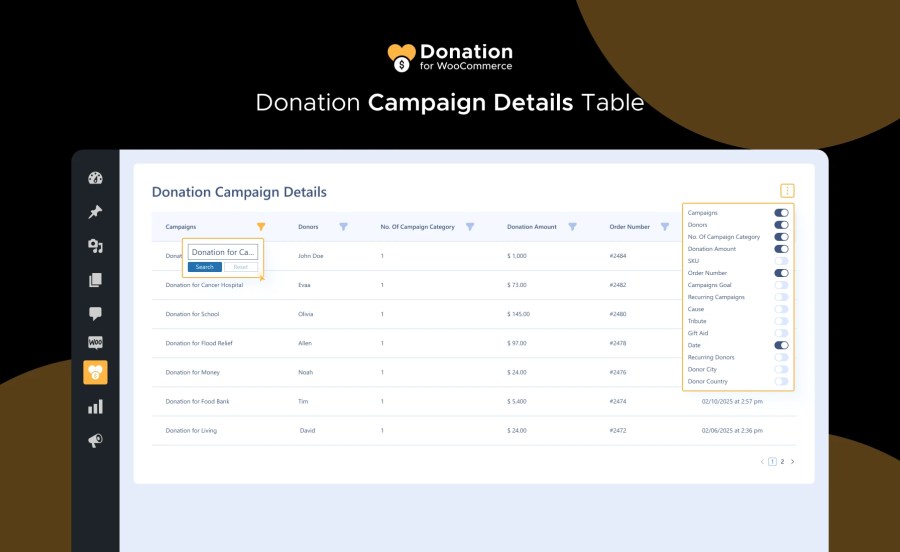Image resolution: width=900 pixels, height=552 pixels.
Task: Enable the Gift Aid column switch
Action: point(781,333)
